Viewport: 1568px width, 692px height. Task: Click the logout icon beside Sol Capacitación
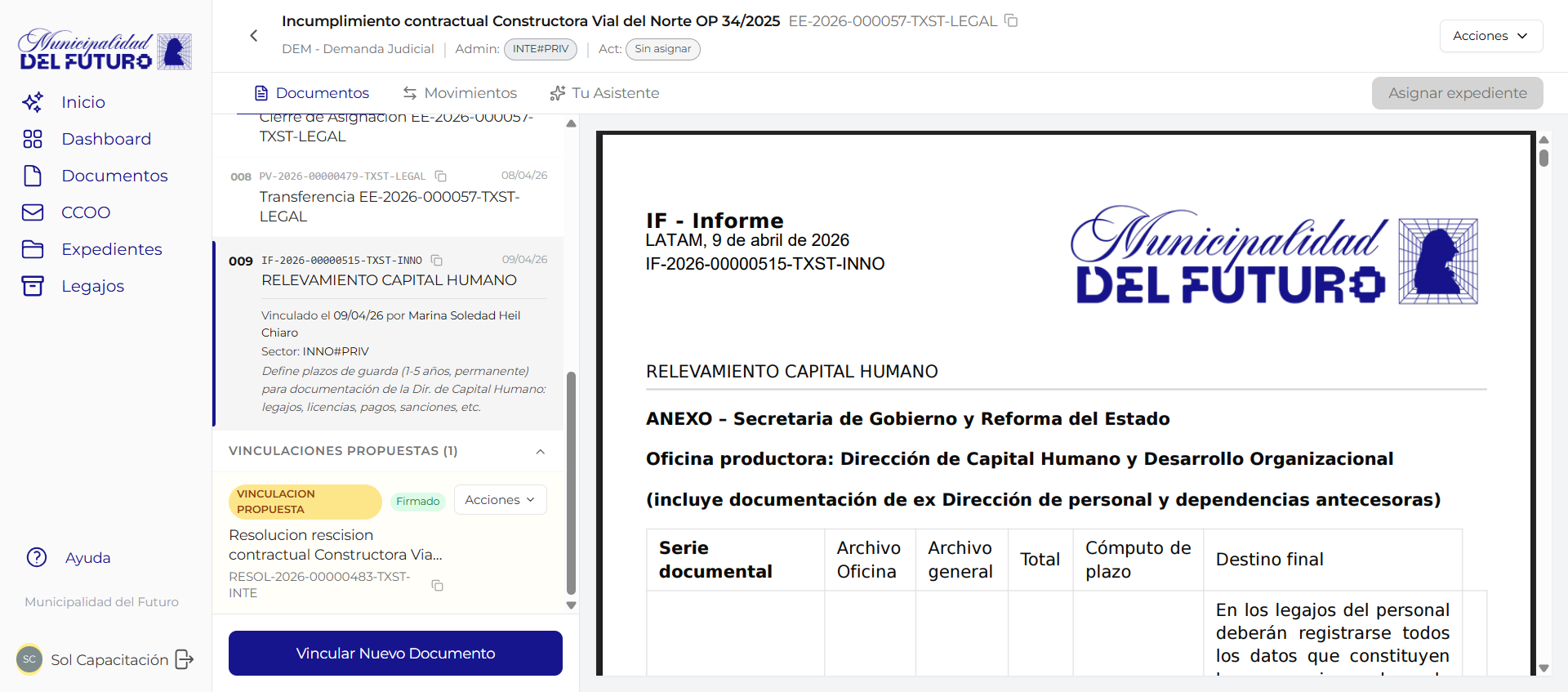185,659
